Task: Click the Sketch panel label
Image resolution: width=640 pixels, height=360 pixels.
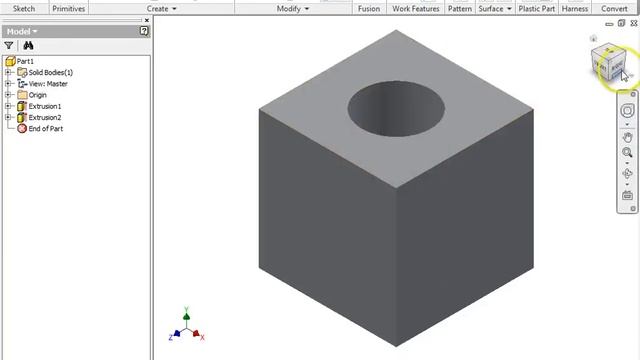Action: pos(24,9)
